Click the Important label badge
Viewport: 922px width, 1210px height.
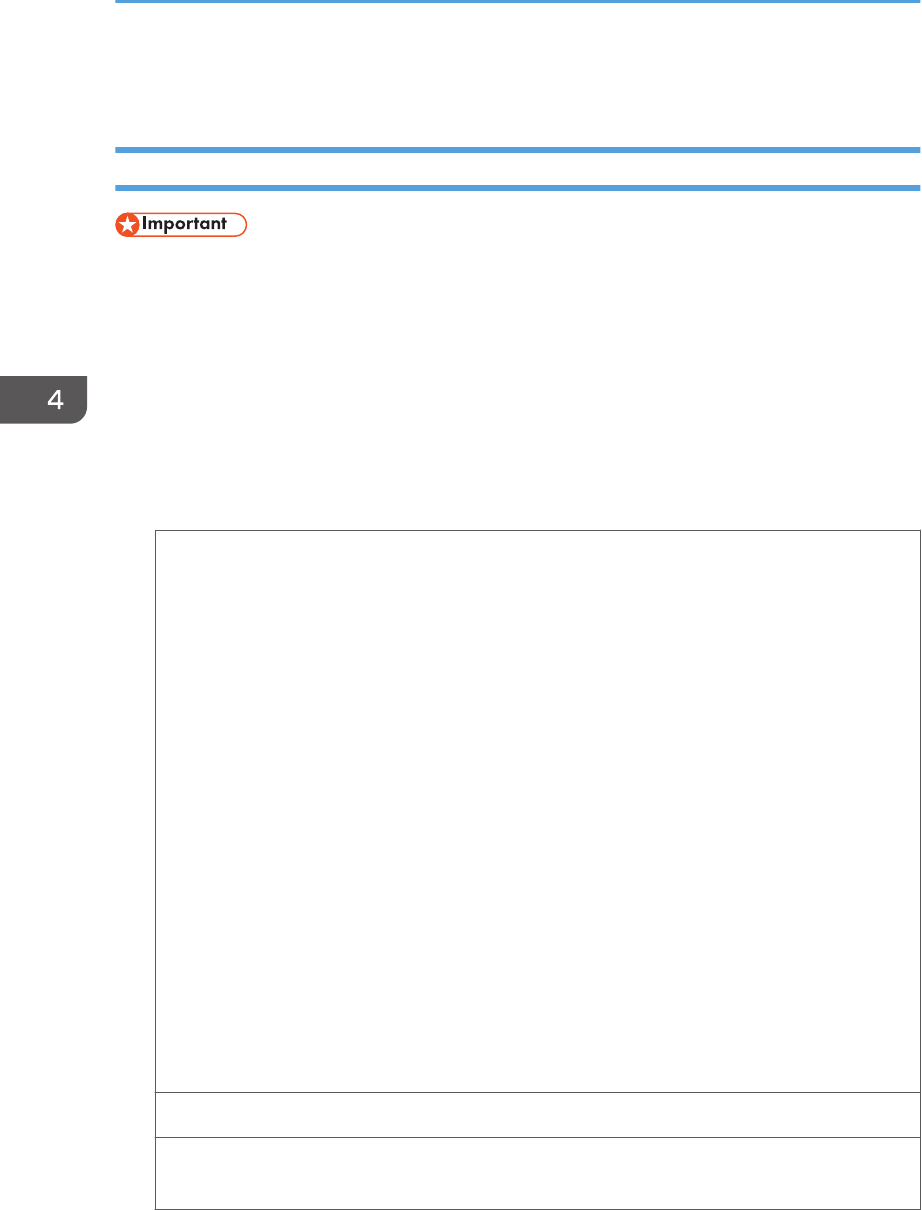pyautogui.click(x=181, y=225)
